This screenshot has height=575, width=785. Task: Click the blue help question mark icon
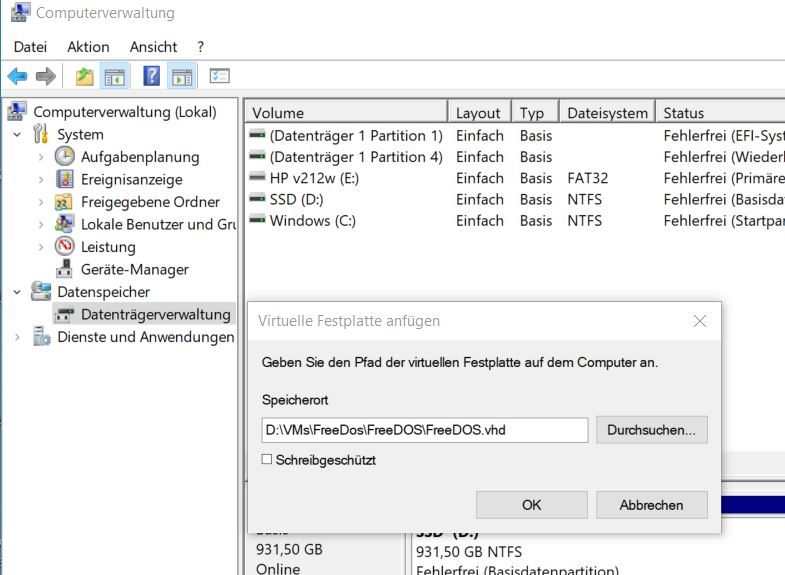(x=151, y=76)
